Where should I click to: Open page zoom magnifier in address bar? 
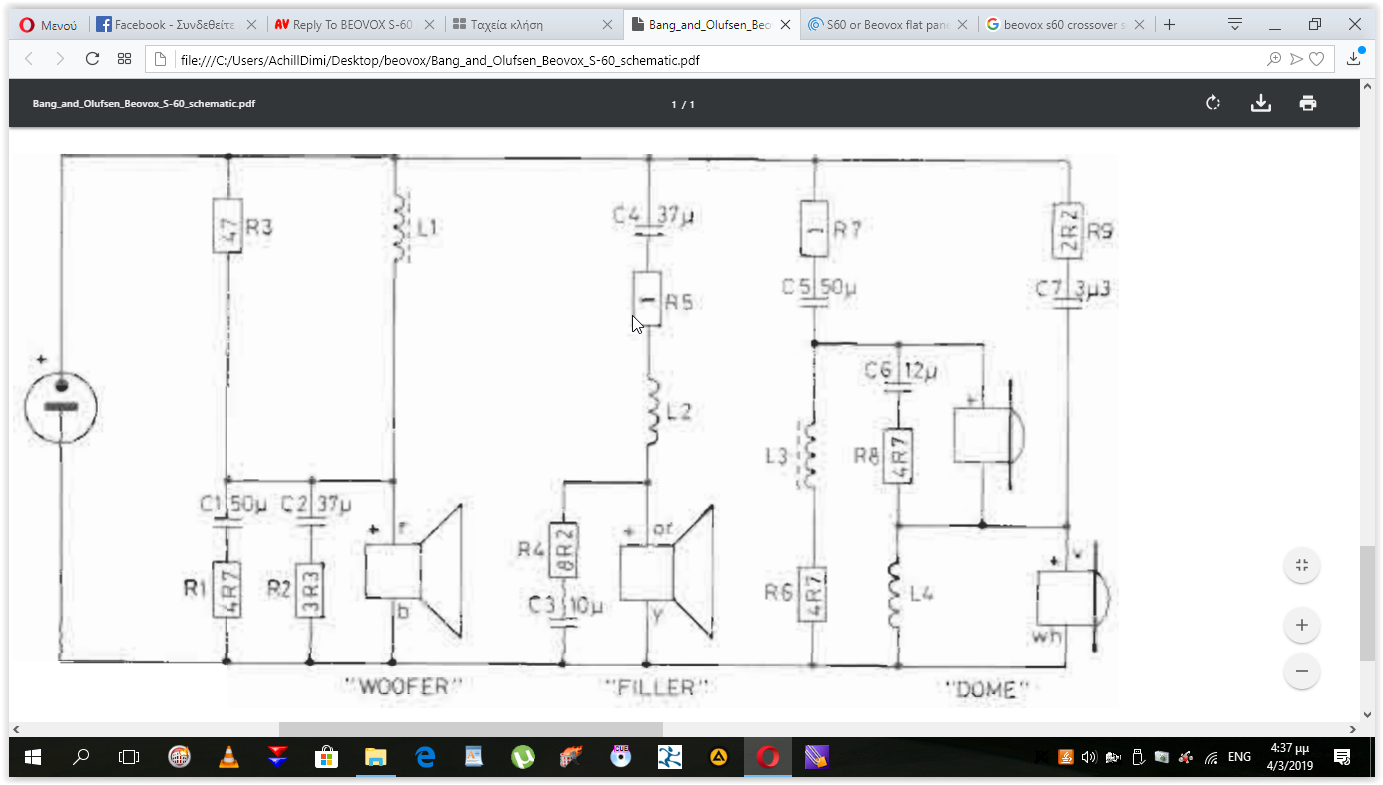click(x=1274, y=60)
